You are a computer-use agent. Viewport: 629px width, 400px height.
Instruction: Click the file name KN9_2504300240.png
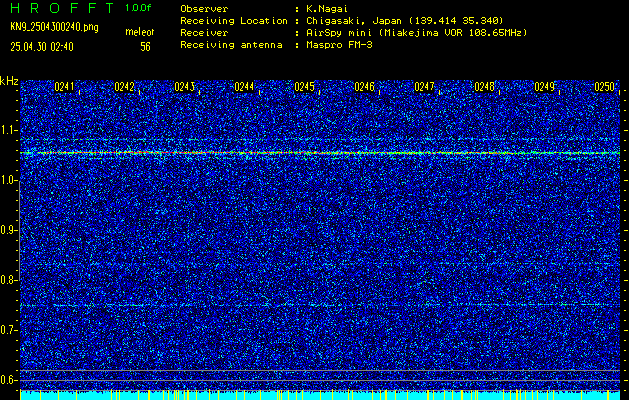pyautogui.click(x=54, y=27)
